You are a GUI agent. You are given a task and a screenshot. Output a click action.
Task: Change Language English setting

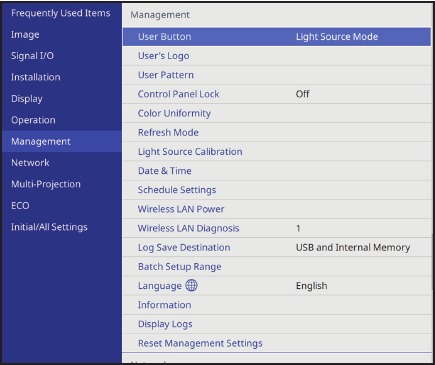coord(277,286)
